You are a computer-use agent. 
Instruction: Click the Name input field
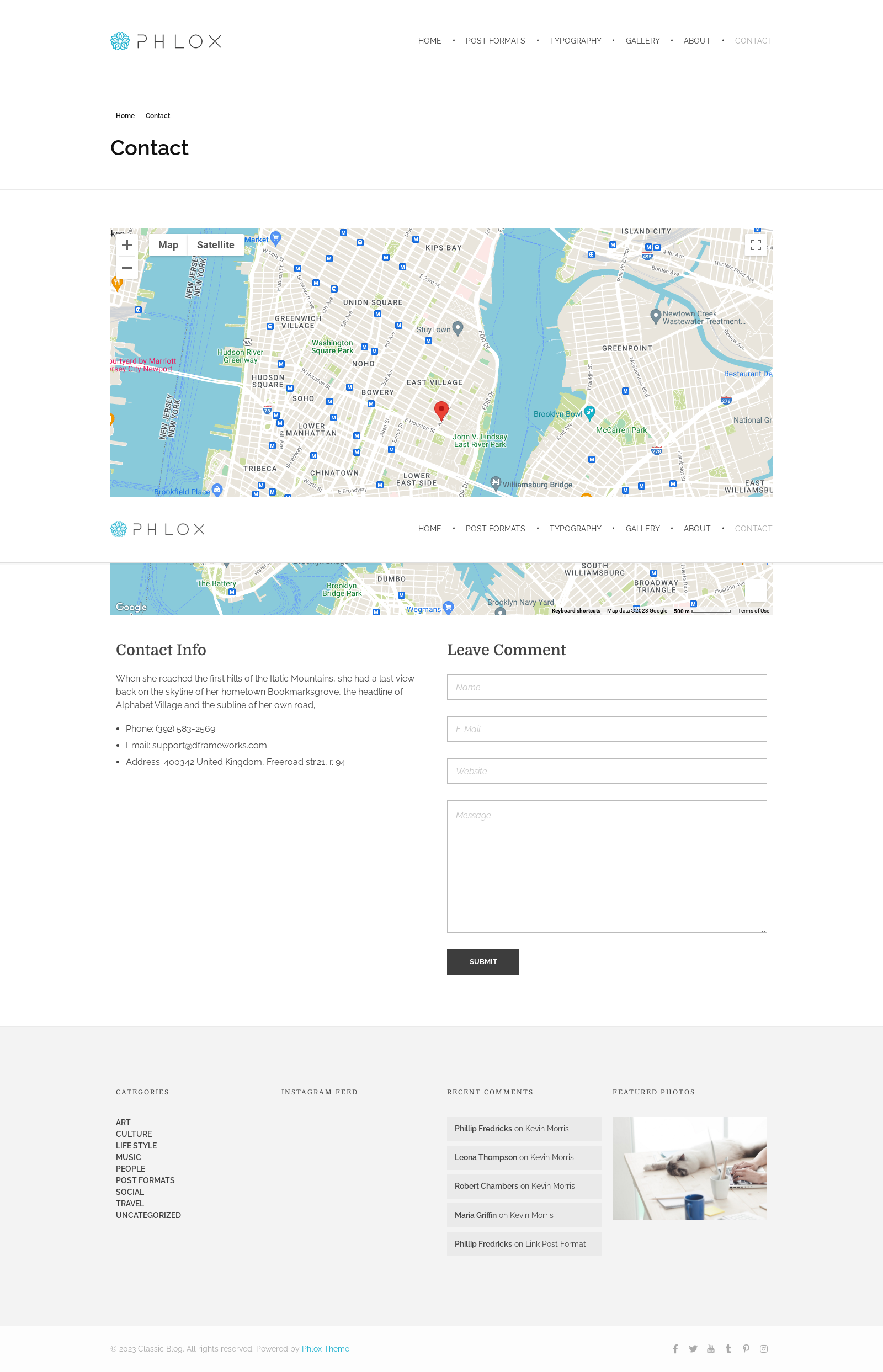606,687
